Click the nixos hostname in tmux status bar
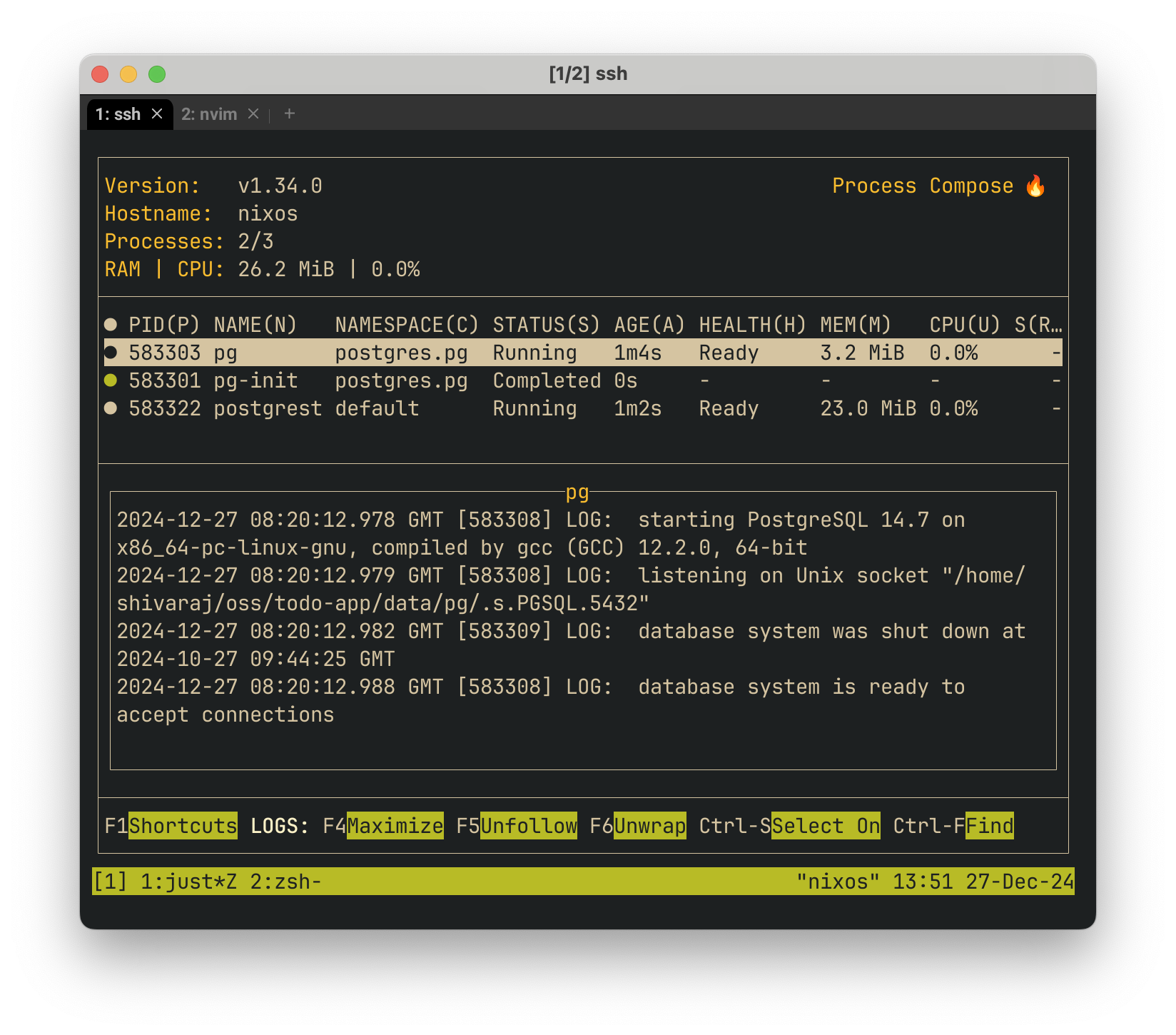Viewport: 1176px width, 1035px height. tap(838, 882)
